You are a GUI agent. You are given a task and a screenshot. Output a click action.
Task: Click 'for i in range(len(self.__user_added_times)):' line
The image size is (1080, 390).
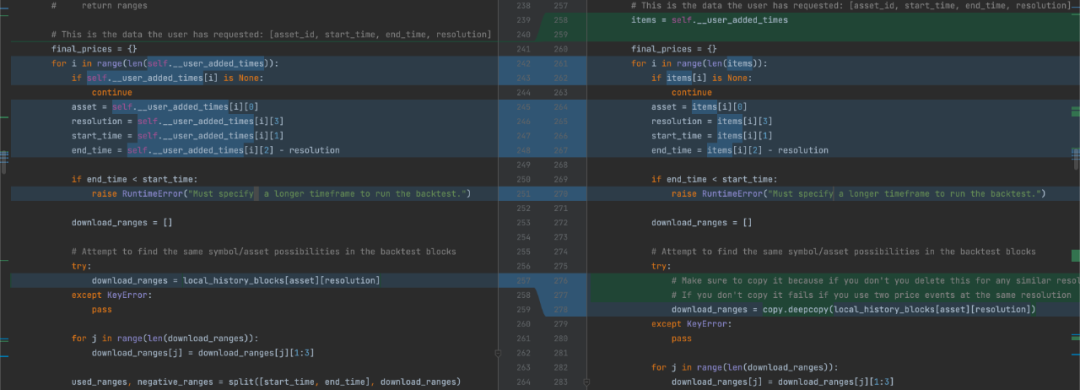pos(164,63)
